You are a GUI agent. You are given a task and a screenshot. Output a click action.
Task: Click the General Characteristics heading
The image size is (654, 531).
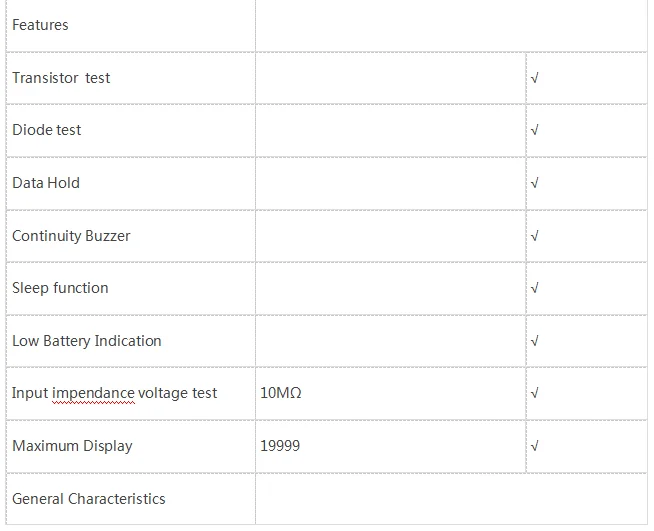coord(89,499)
